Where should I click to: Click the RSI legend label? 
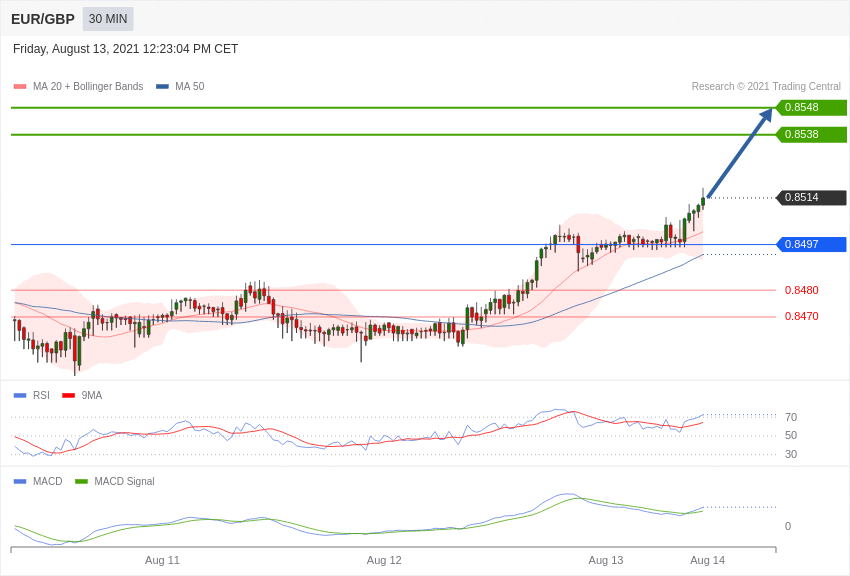pyautogui.click(x=41, y=396)
